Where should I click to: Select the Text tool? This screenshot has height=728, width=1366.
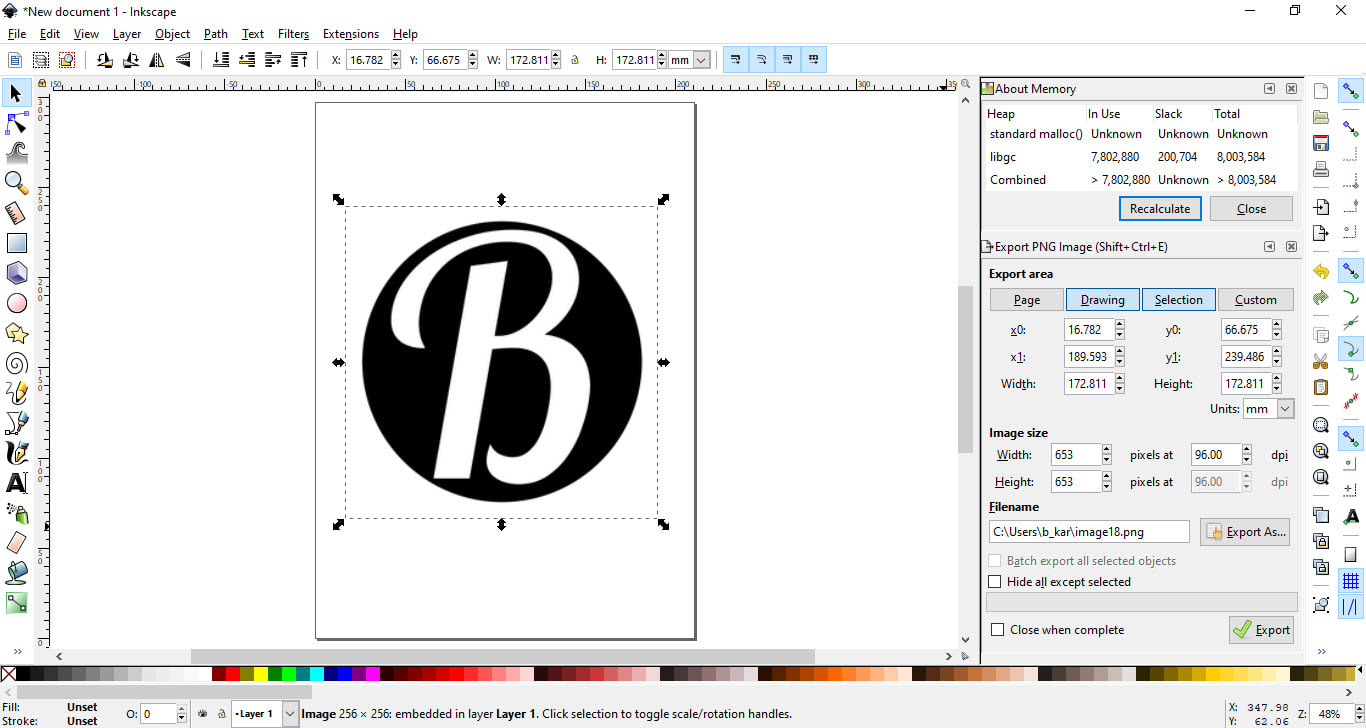pos(16,483)
